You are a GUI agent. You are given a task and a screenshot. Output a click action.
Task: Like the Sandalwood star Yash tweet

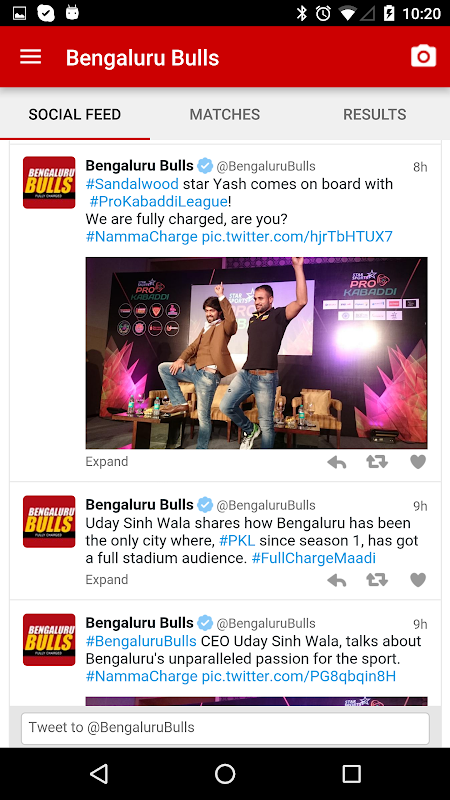click(418, 462)
